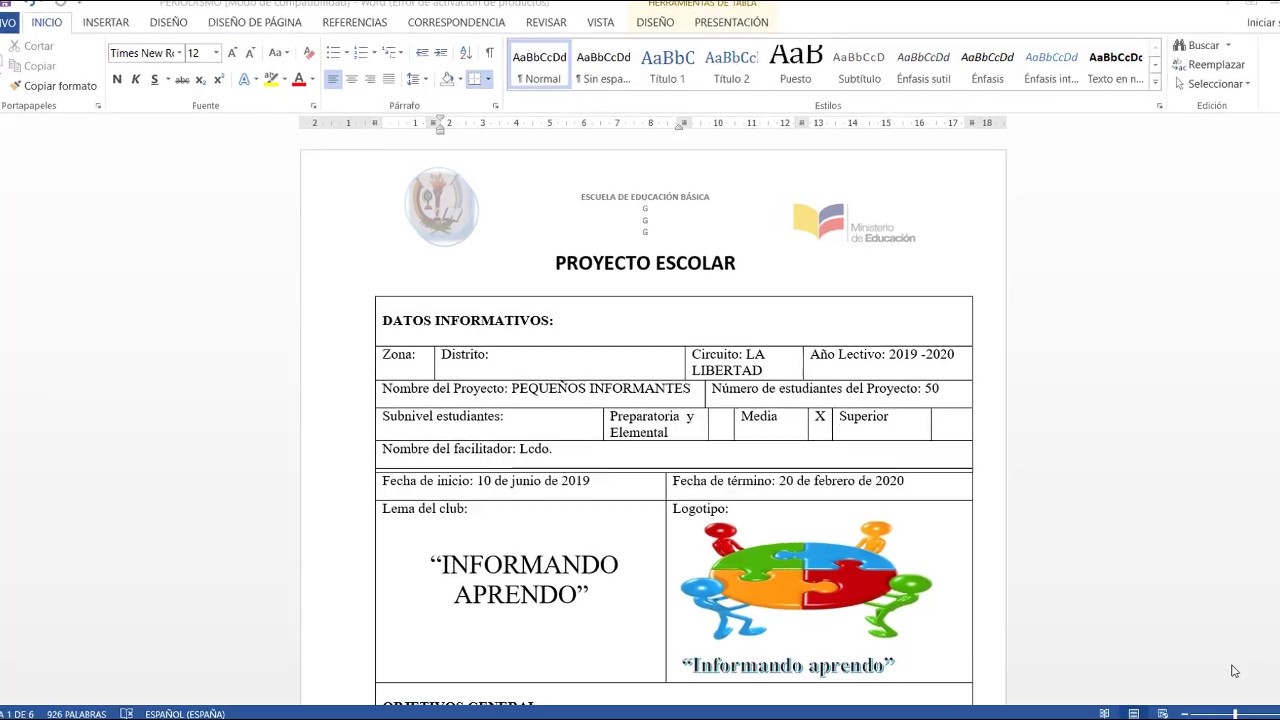Open the PRESENTACIÓN table tools tab
This screenshot has height=720, width=1280.
click(731, 22)
